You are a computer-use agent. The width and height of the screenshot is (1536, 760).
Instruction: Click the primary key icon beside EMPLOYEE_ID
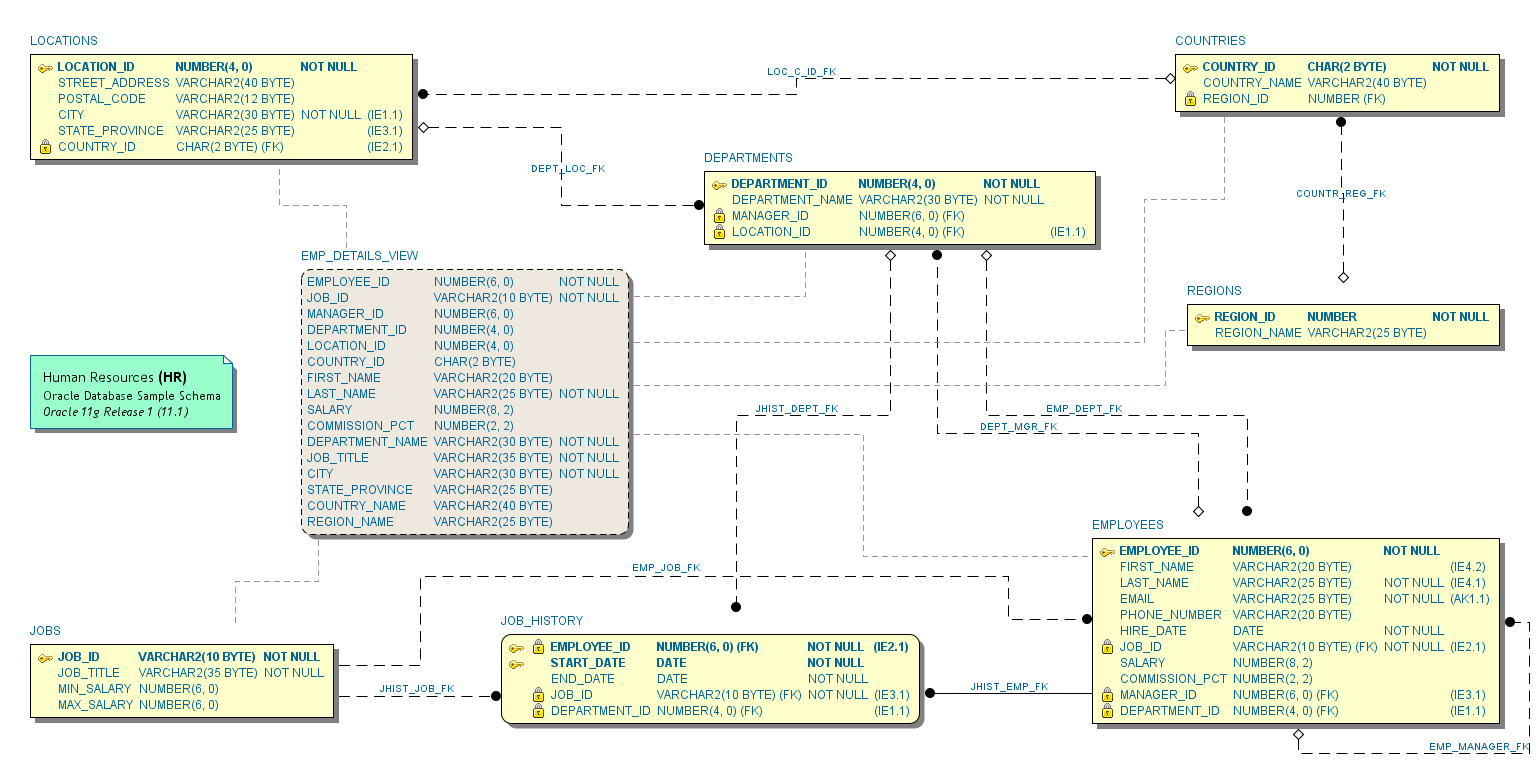point(1105,550)
